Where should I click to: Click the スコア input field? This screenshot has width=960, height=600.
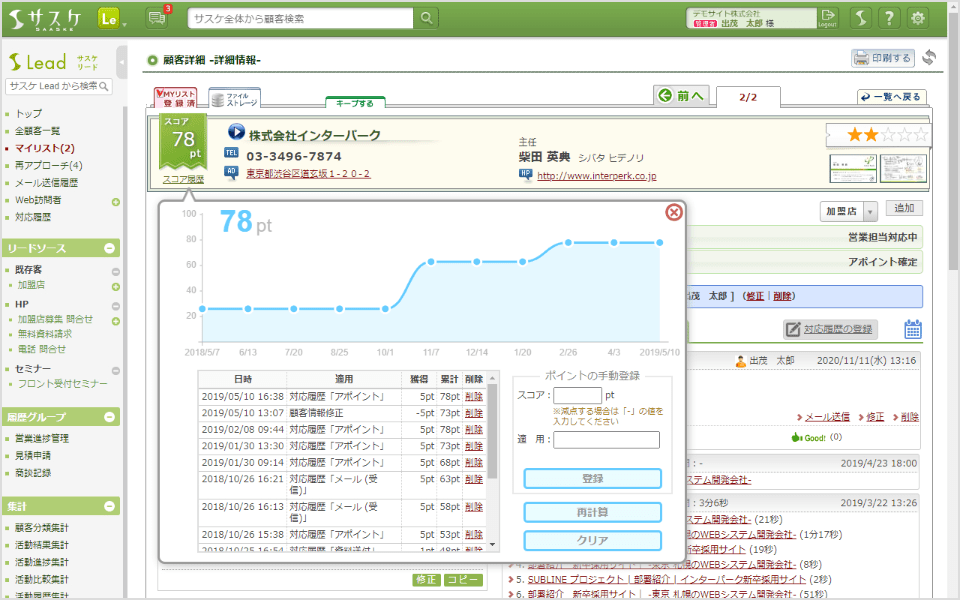point(577,396)
